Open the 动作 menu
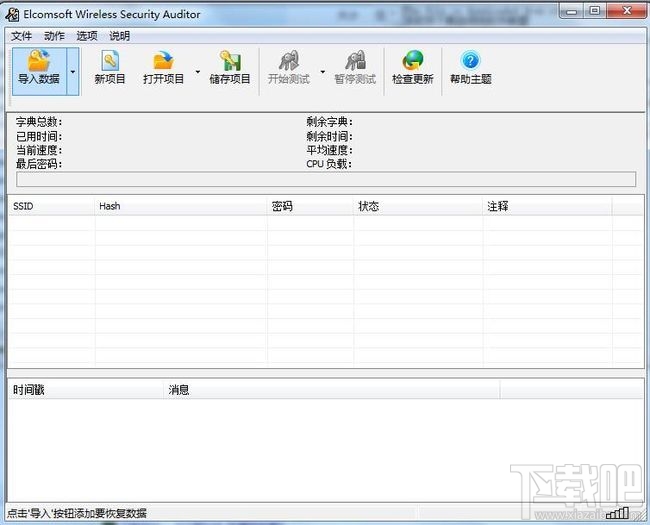 tap(54, 36)
